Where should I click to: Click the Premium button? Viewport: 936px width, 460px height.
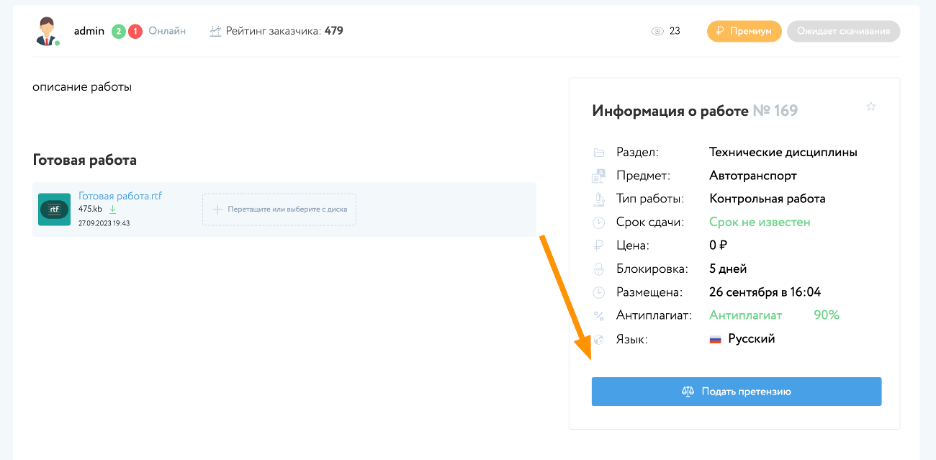click(x=744, y=31)
